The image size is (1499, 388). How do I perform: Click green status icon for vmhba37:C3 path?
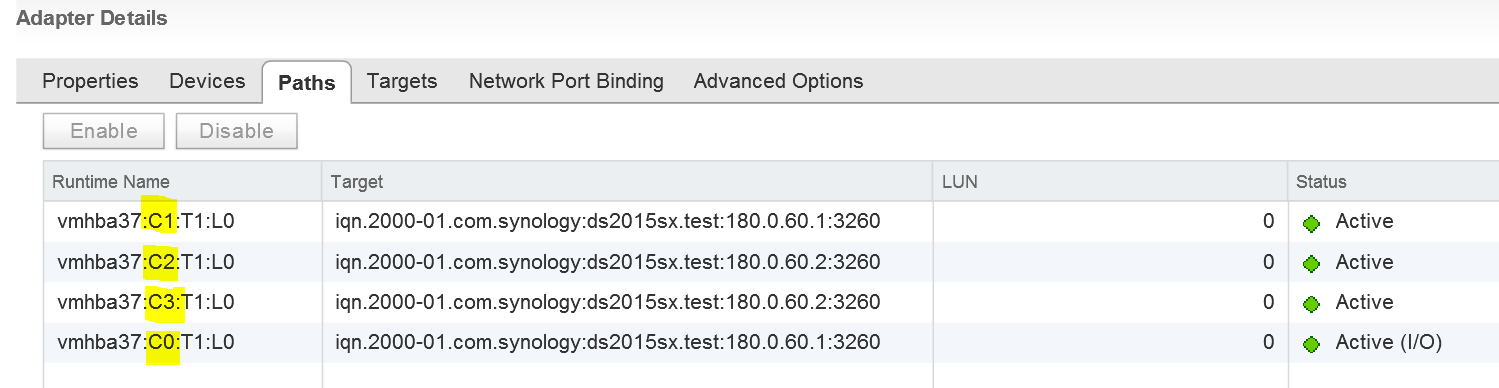pos(1312,303)
